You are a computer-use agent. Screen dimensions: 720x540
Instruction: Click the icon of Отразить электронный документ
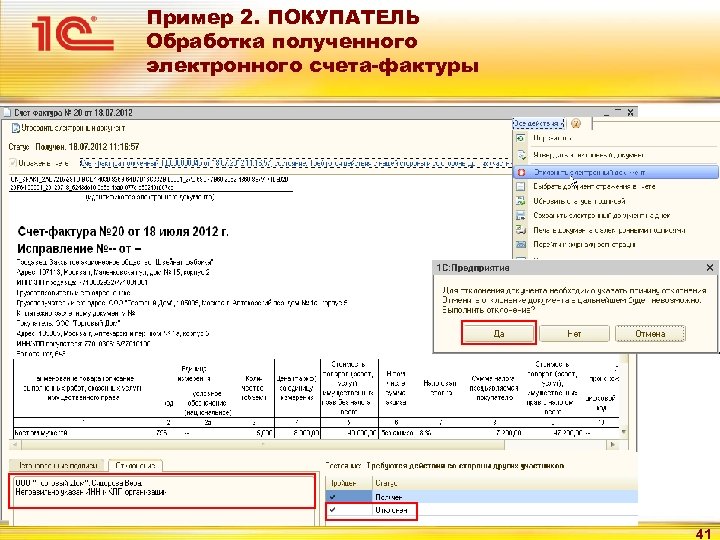point(15,129)
